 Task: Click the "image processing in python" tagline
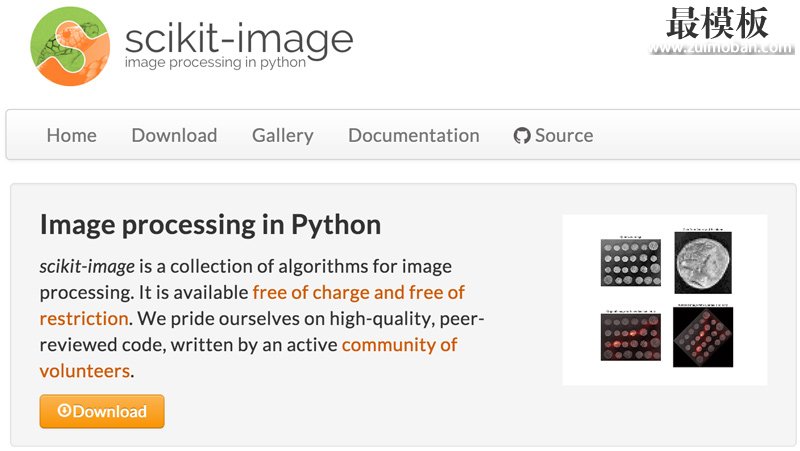click(x=215, y=62)
